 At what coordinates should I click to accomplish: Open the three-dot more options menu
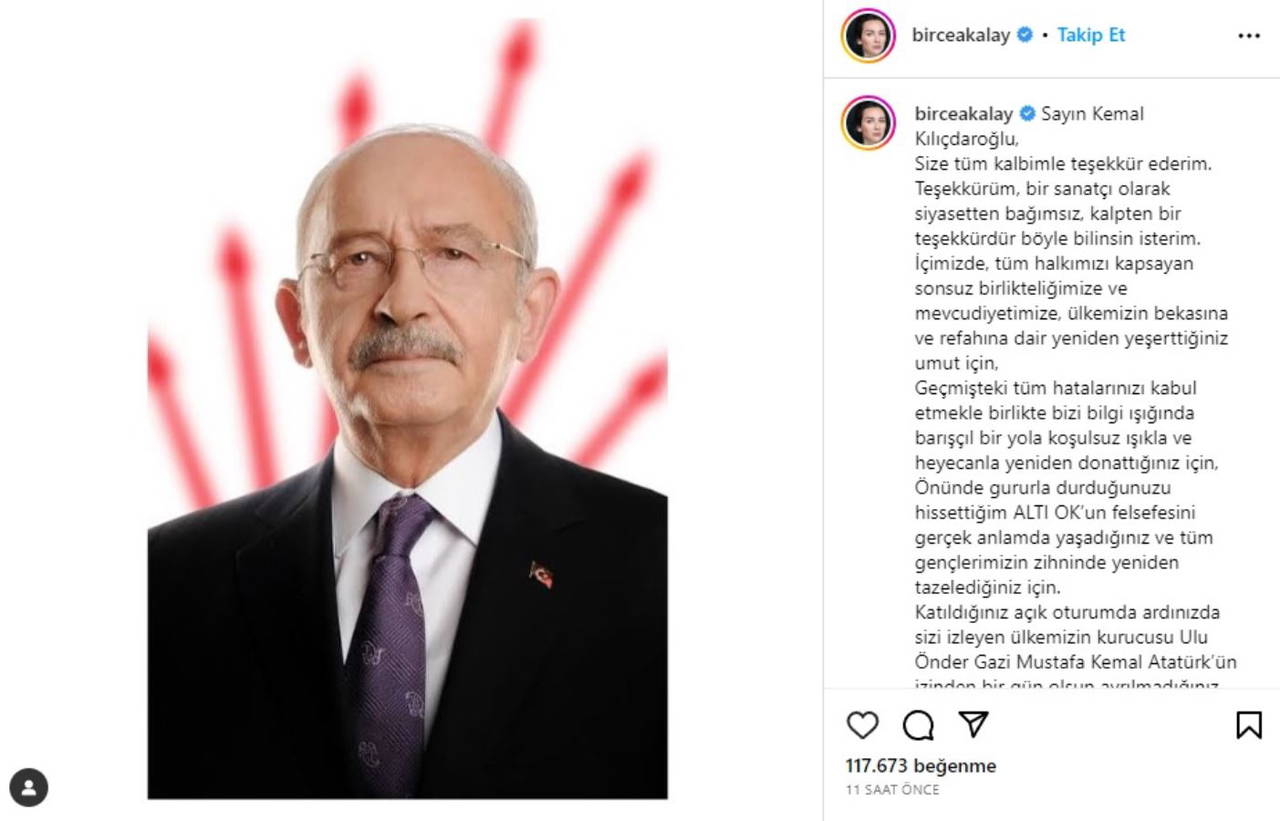1249,35
